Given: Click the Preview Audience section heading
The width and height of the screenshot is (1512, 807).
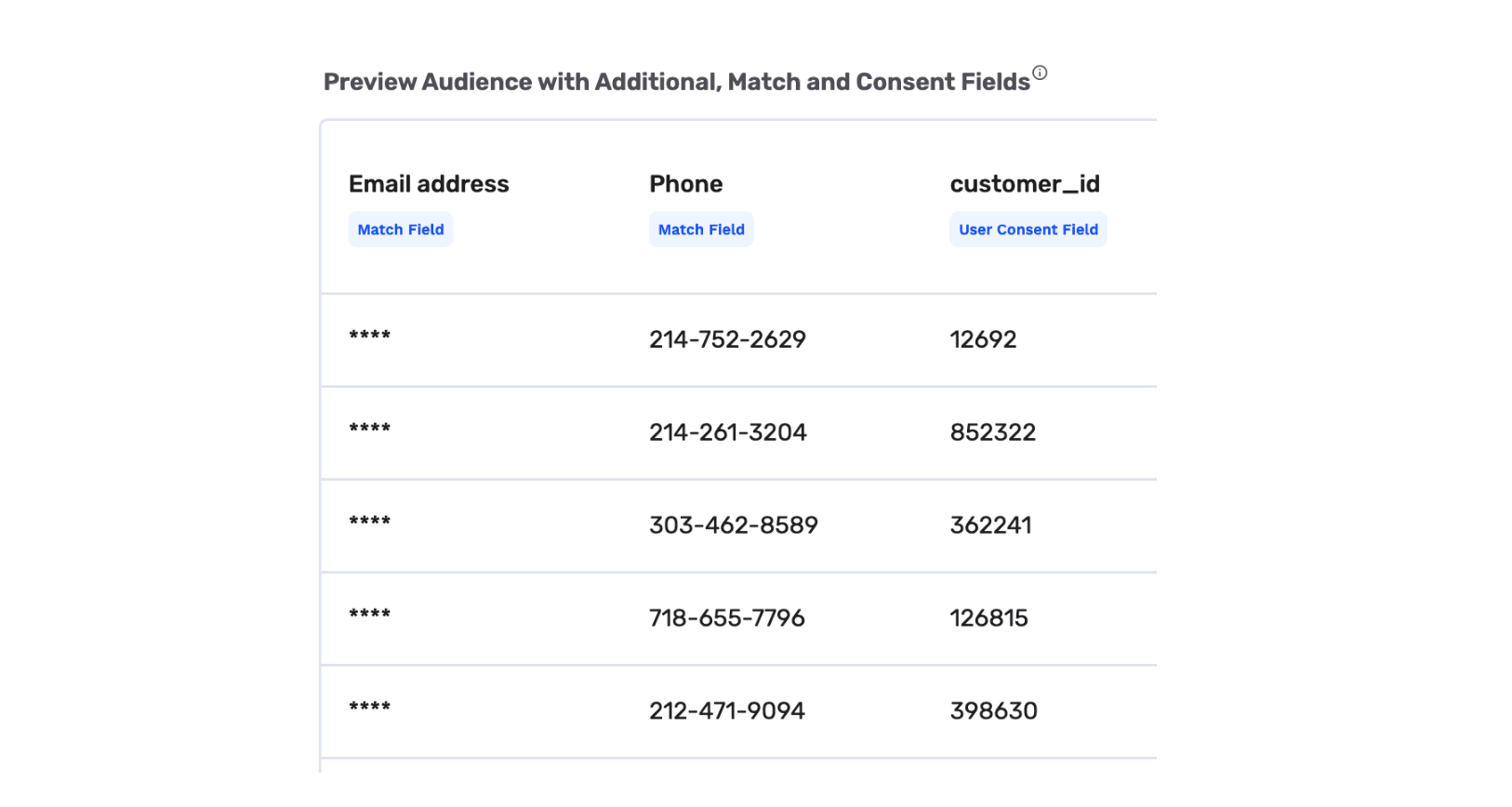Looking at the screenshot, I should [676, 82].
